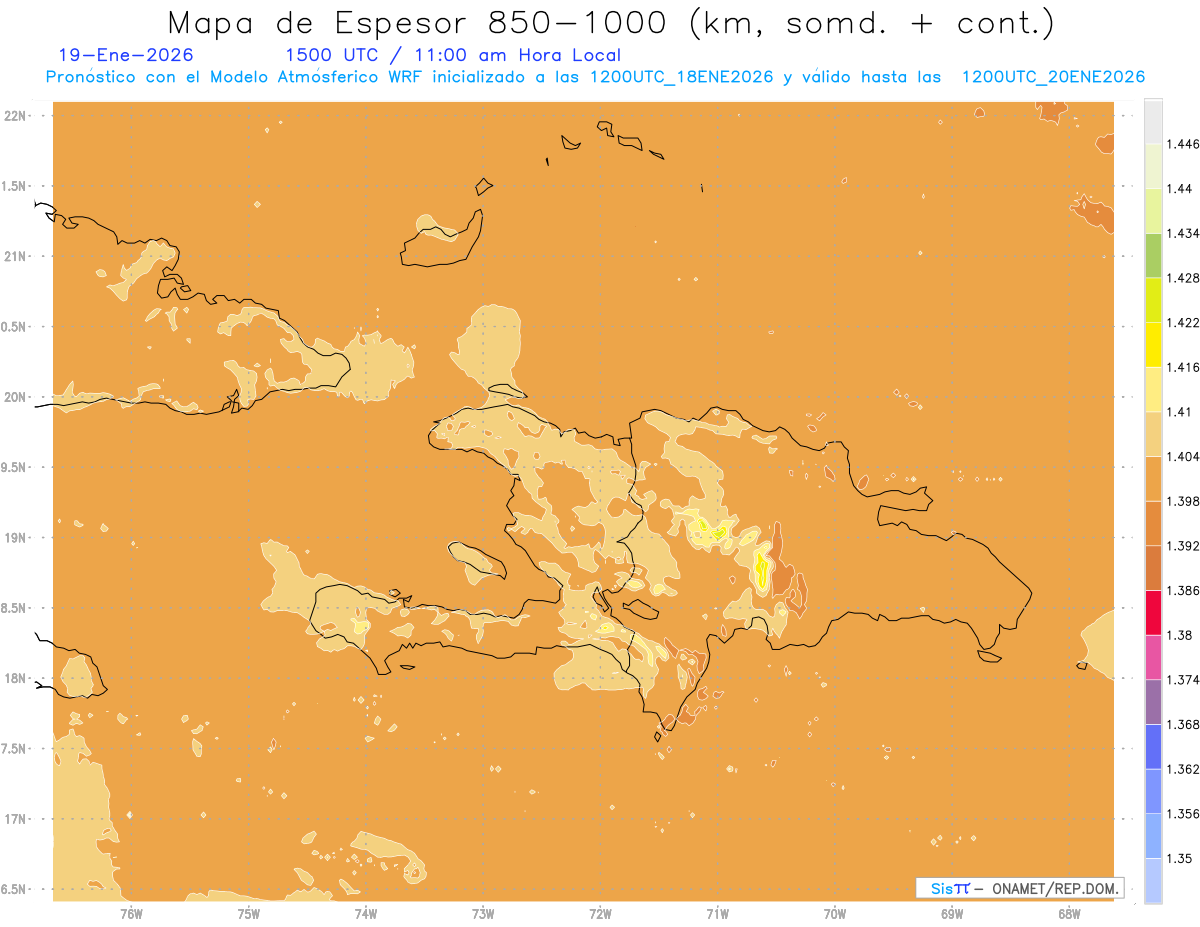Viewport: 1200px width, 927px height.
Task: Select the 19N latitude label
Action: tap(17, 538)
